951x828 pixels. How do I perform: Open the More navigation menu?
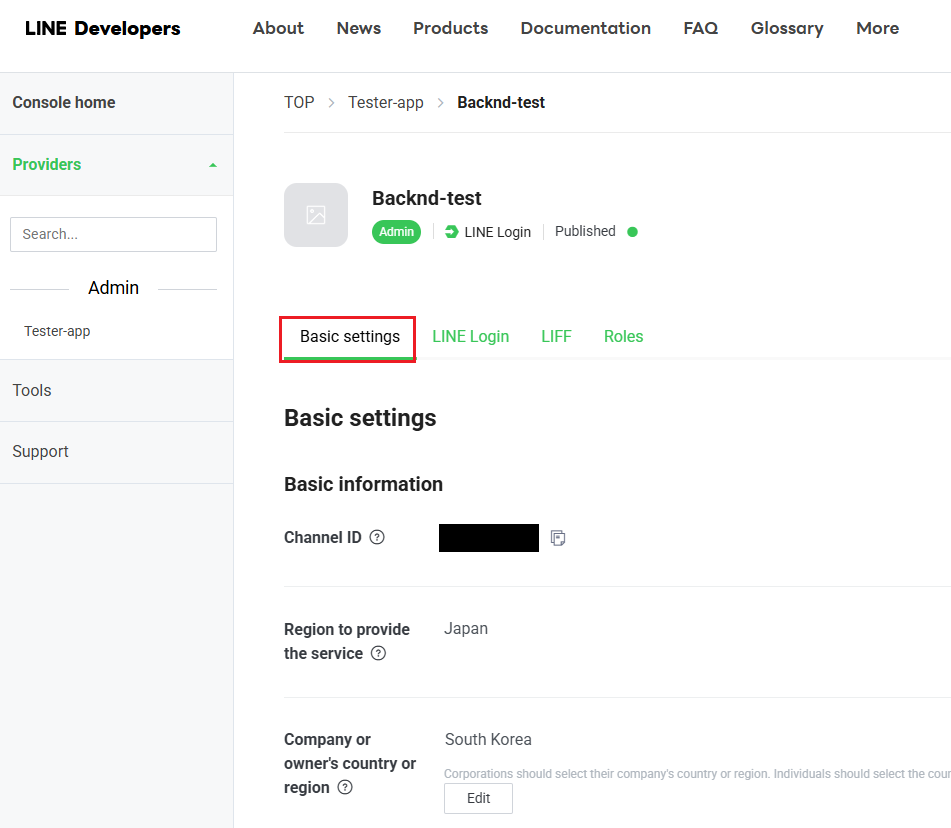pyautogui.click(x=877, y=28)
